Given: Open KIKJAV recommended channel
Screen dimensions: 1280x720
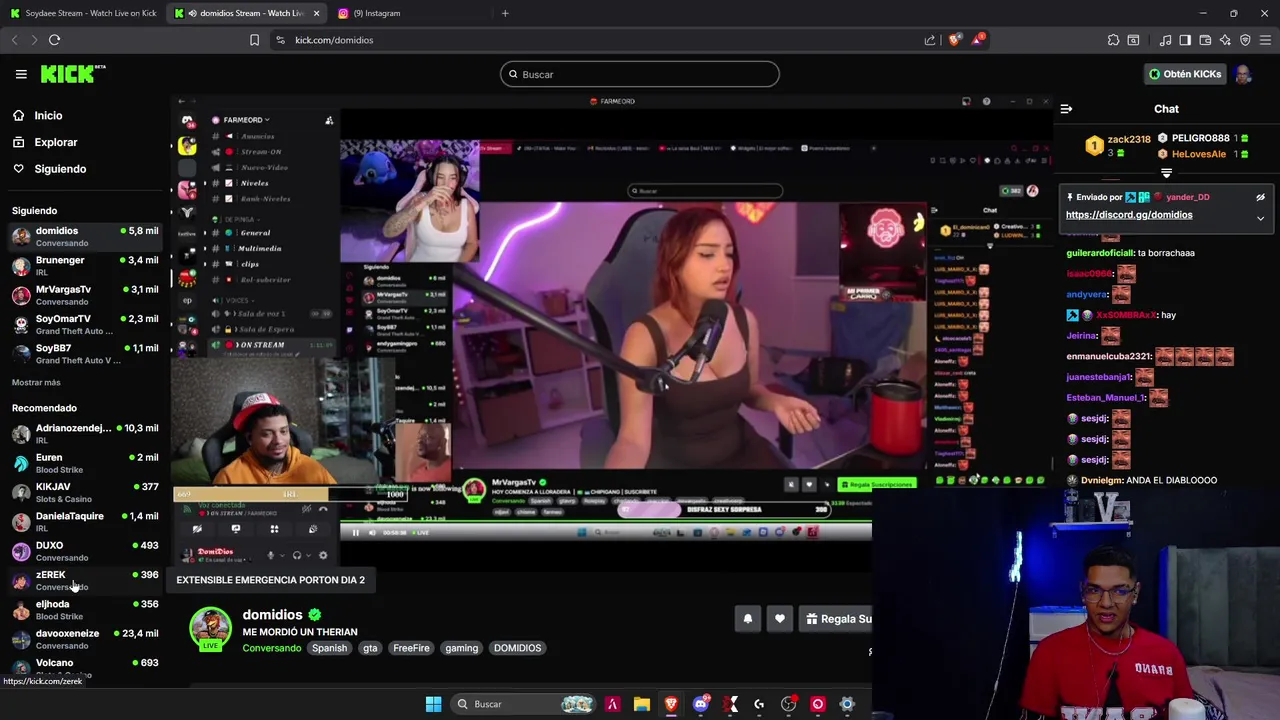Looking at the screenshot, I should (85, 492).
